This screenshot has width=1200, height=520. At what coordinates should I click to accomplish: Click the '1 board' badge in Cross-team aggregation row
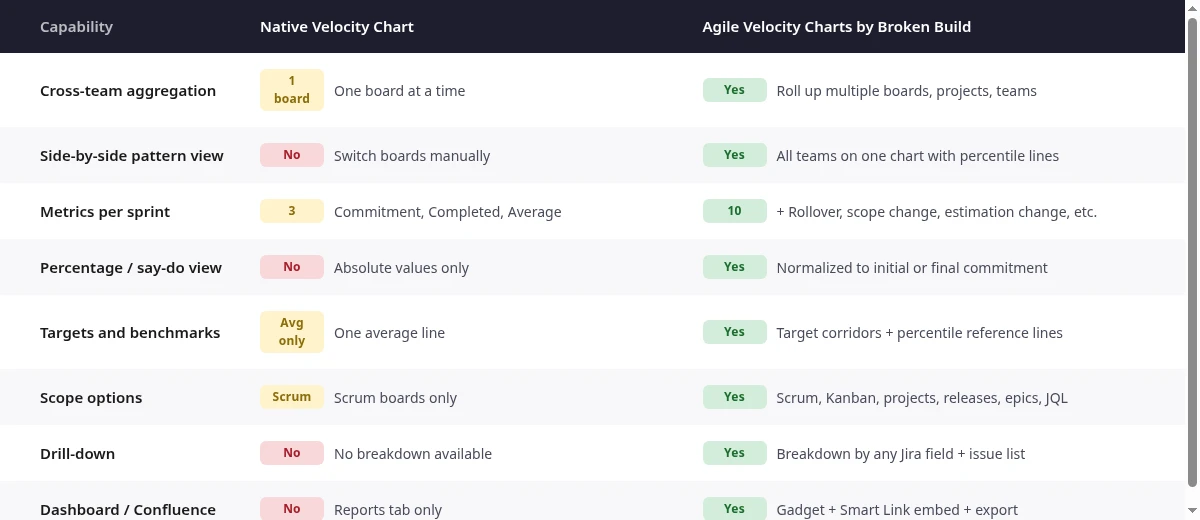coord(292,90)
